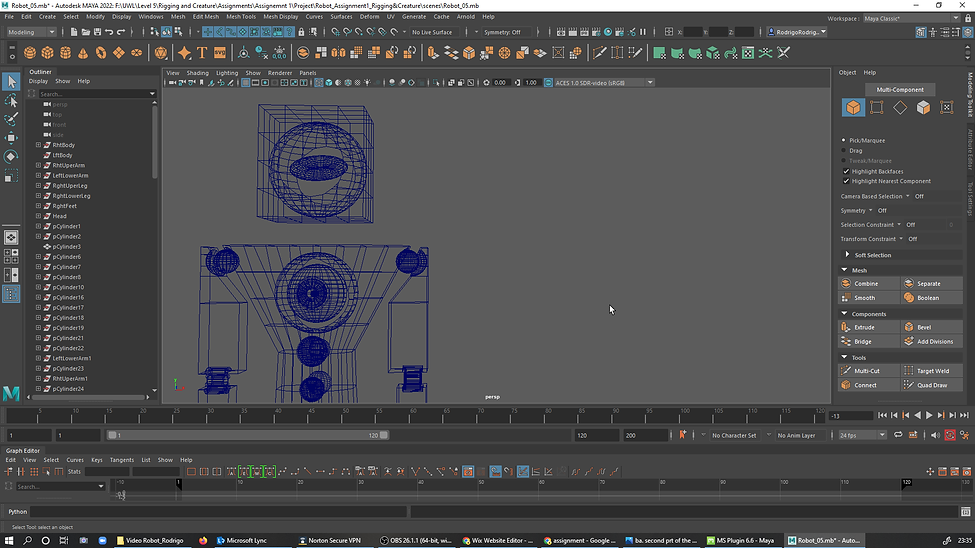
Task: Click the Separate button
Action: click(932, 284)
